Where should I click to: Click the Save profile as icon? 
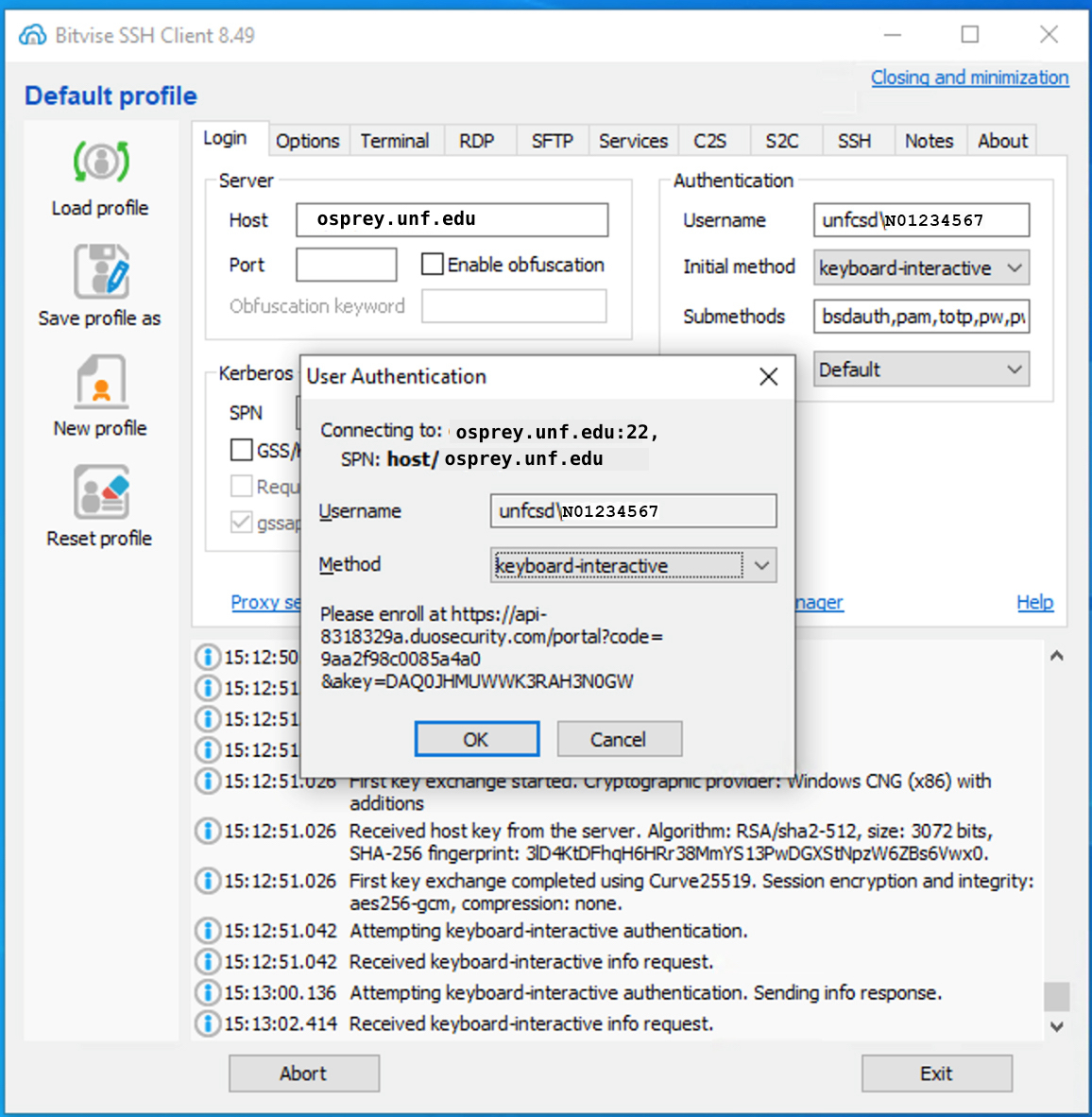(x=101, y=271)
